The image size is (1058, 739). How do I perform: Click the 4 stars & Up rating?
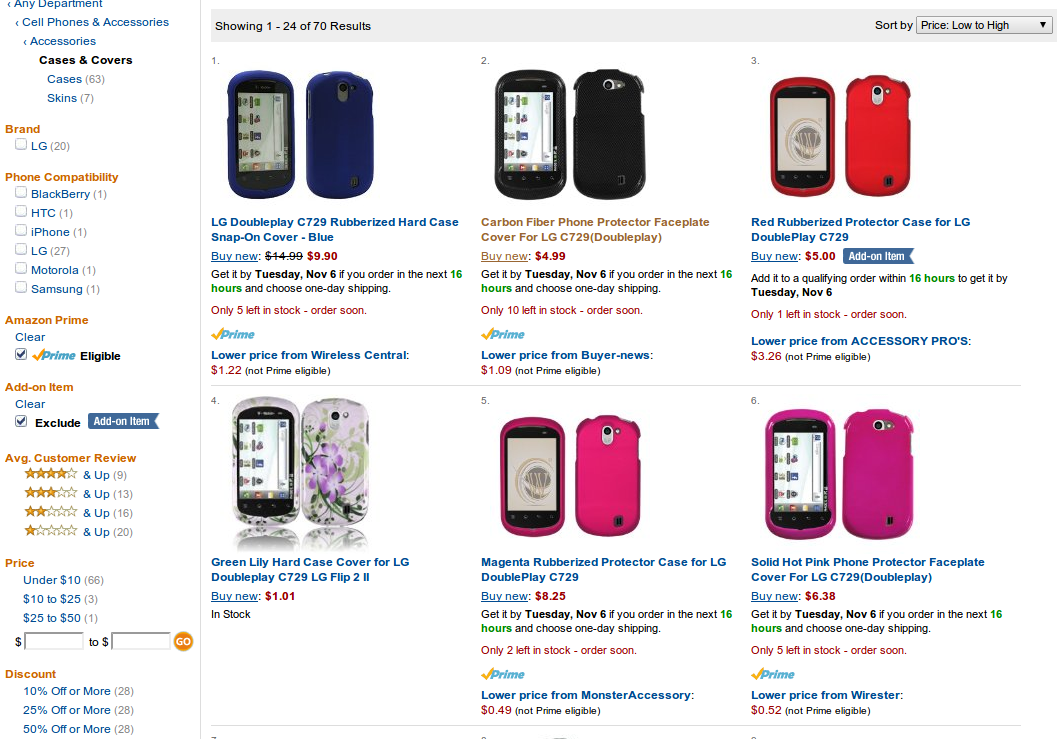coord(51,475)
